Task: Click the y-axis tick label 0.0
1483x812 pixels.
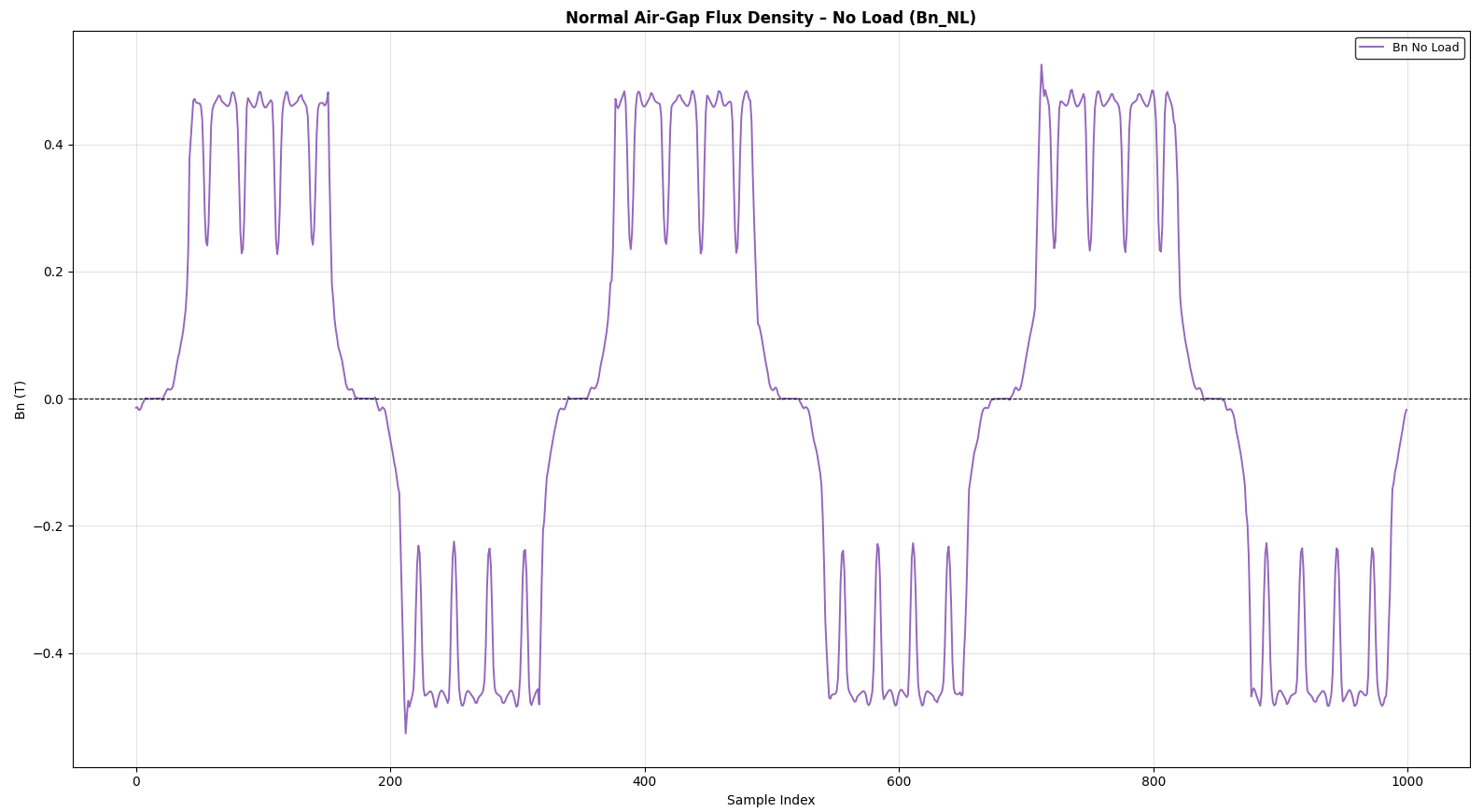Action: point(53,399)
